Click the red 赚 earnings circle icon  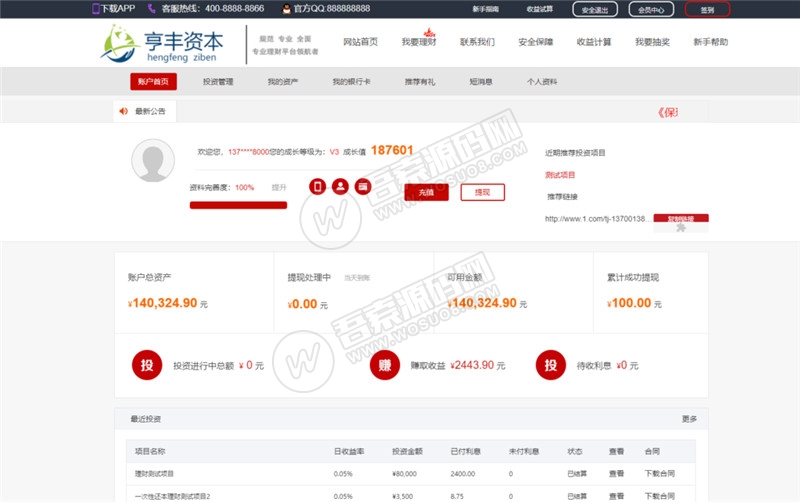point(385,366)
